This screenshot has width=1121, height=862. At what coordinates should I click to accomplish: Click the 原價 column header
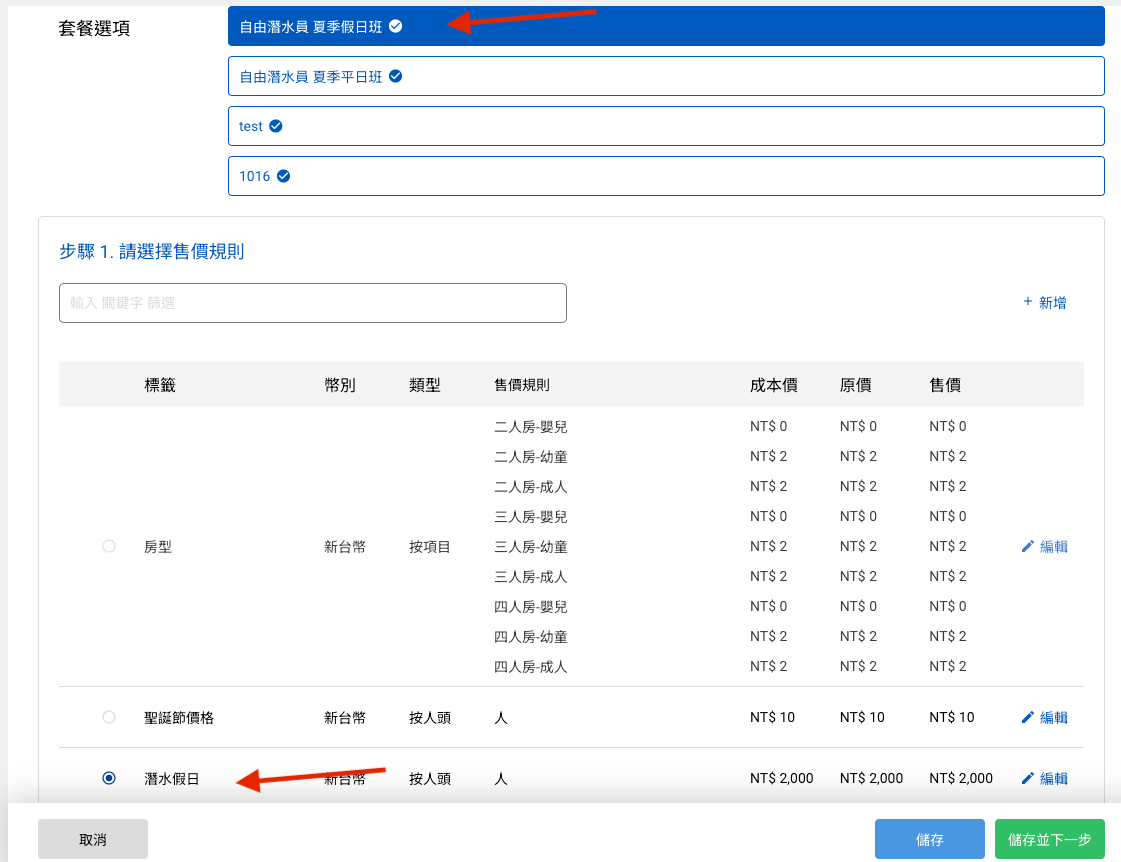coord(856,385)
